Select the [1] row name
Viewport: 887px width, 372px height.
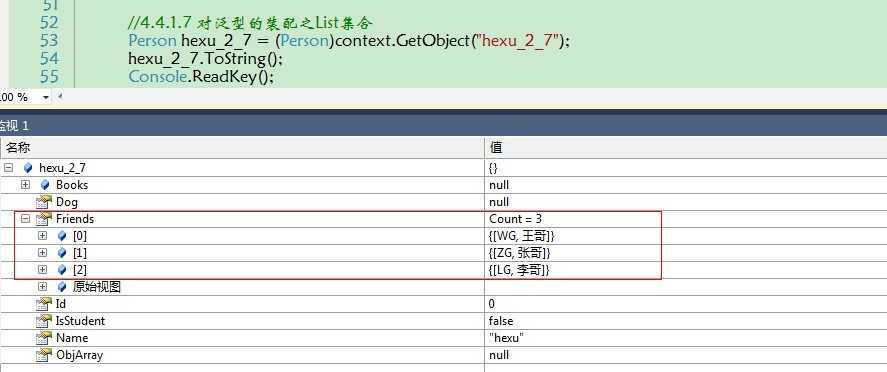pos(80,253)
